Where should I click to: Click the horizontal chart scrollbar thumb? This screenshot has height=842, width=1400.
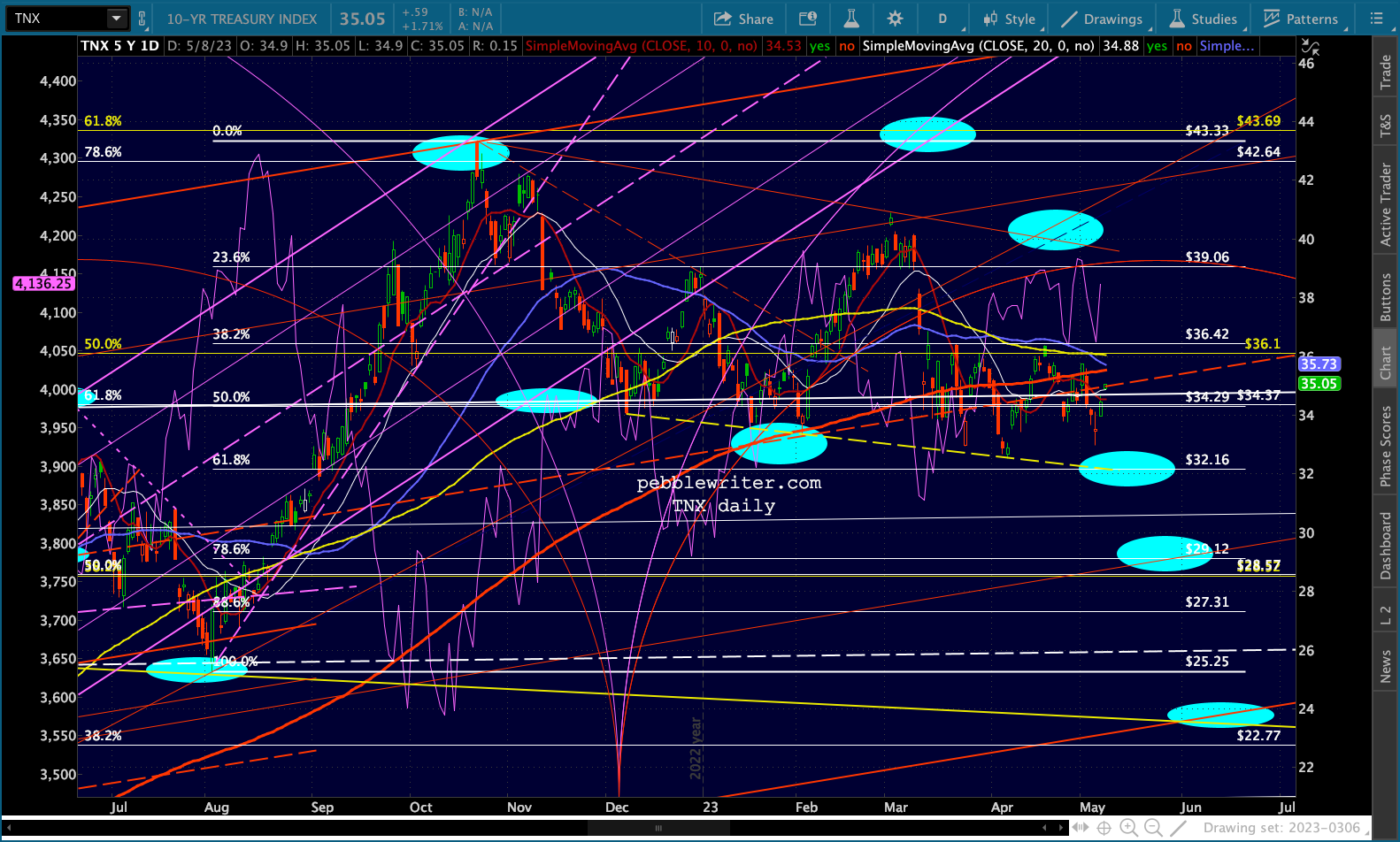[658, 829]
